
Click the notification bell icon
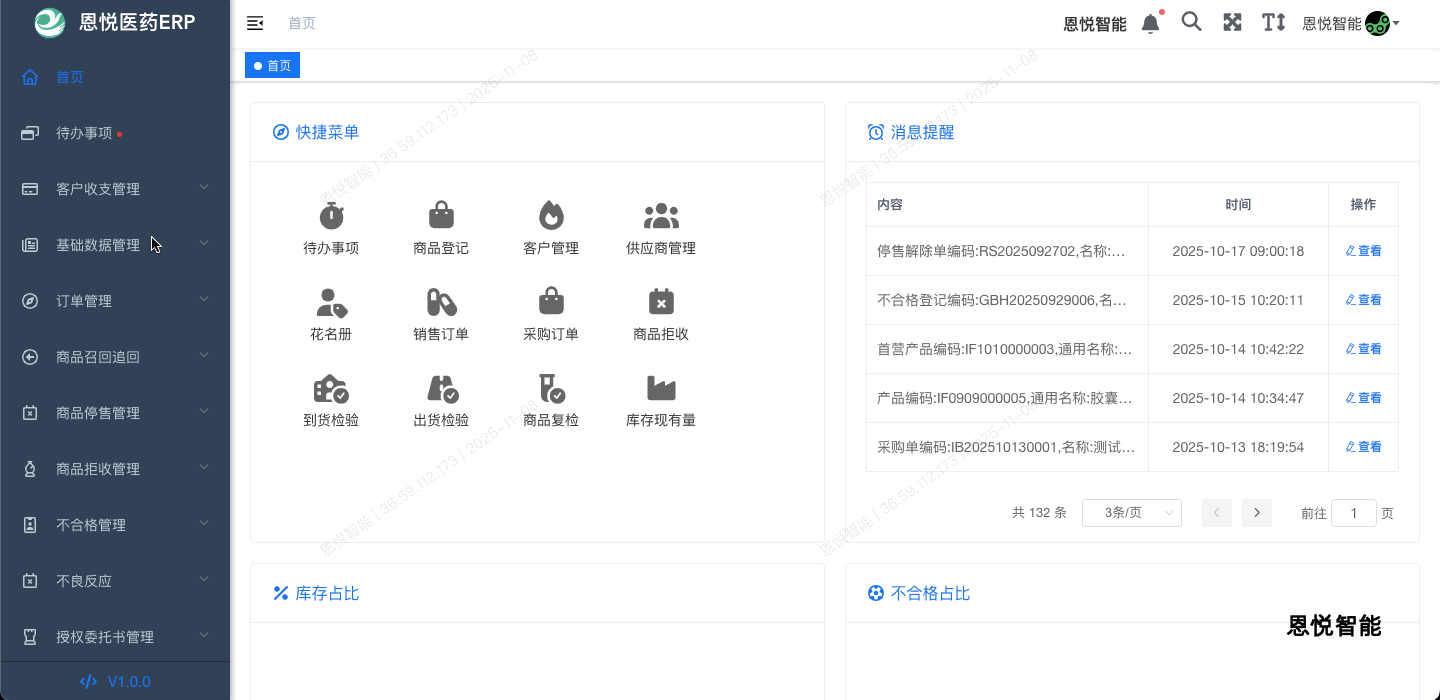(1151, 23)
